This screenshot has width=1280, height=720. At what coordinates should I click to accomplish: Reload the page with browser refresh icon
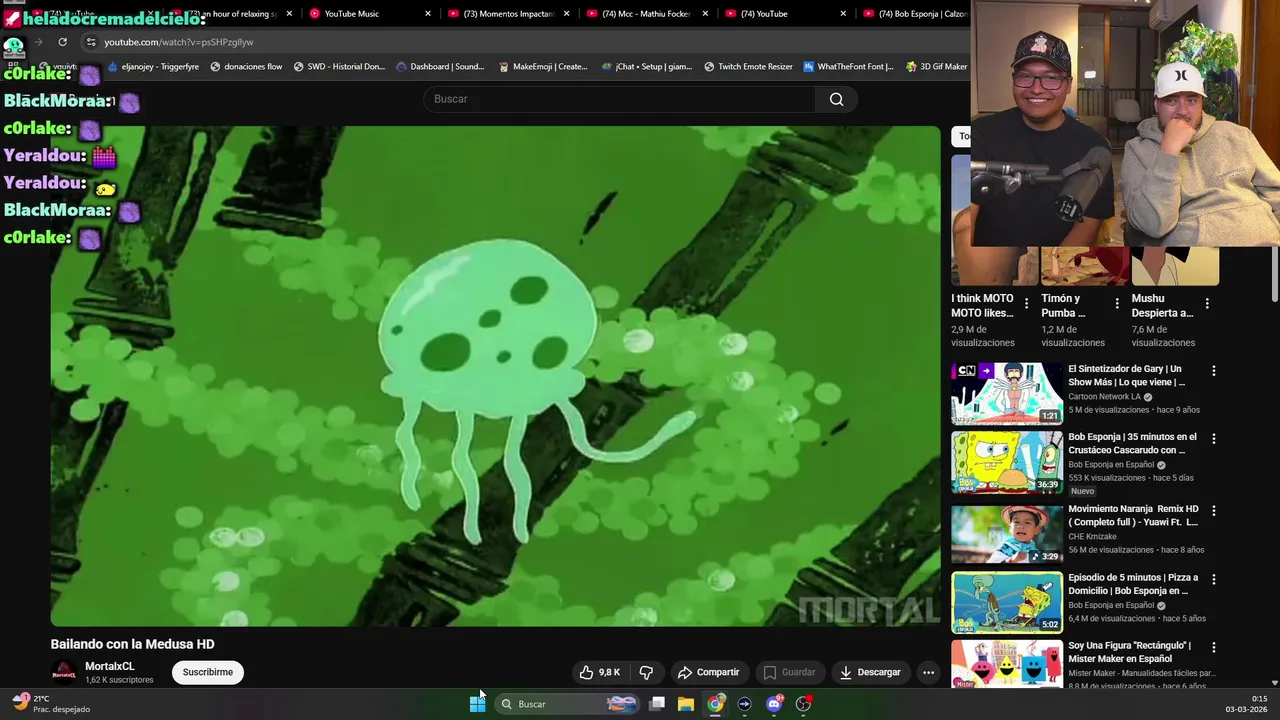pos(62,42)
